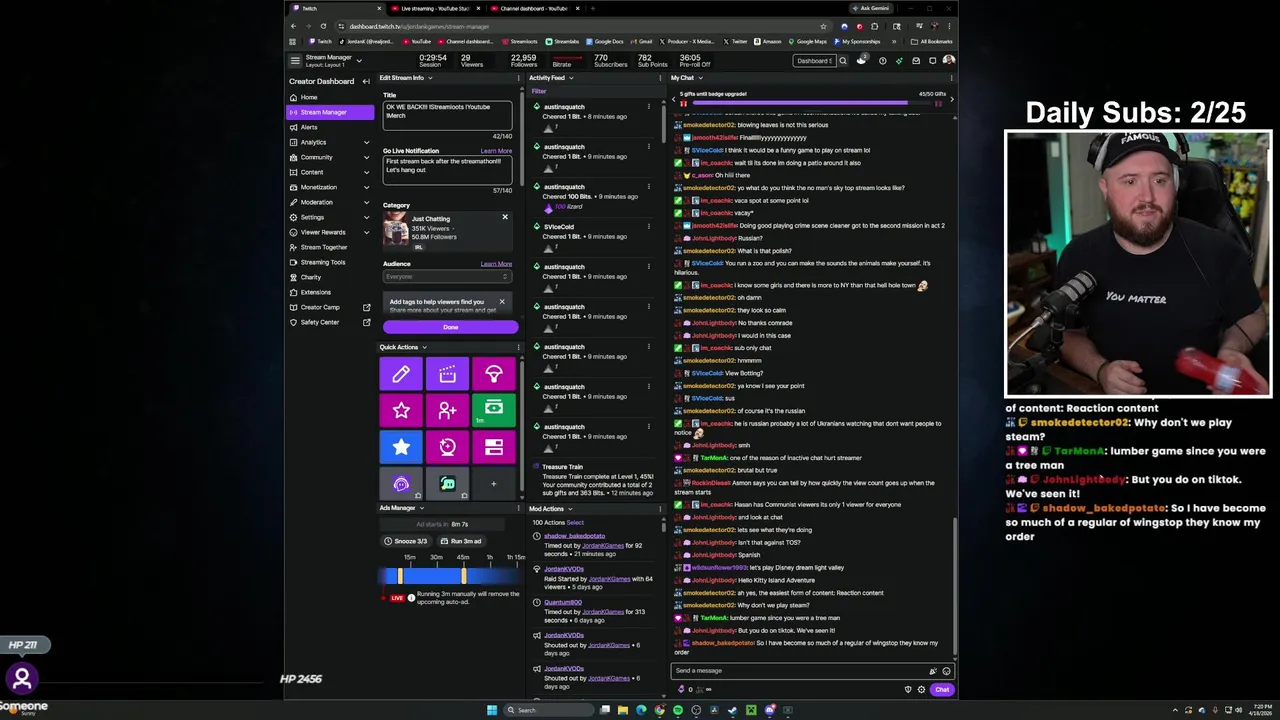Viewport: 1280px width, 720px height.
Task: Add a new quick action with plus tile
Action: [x=494, y=484]
